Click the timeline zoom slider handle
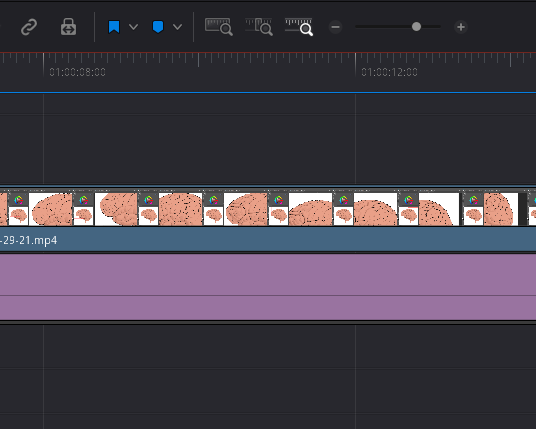The image size is (536, 429). pos(416,27)
